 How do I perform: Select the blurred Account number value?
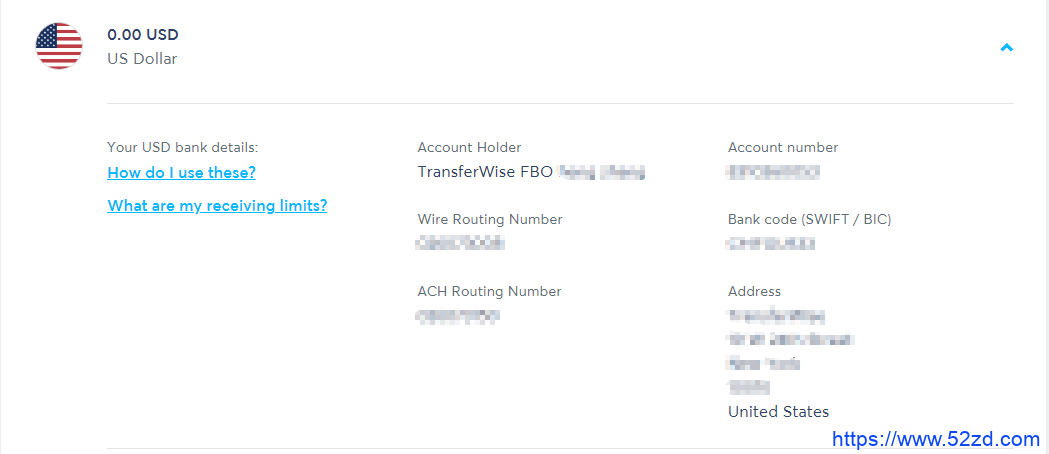pyautogui.click(x=773, y=172)
